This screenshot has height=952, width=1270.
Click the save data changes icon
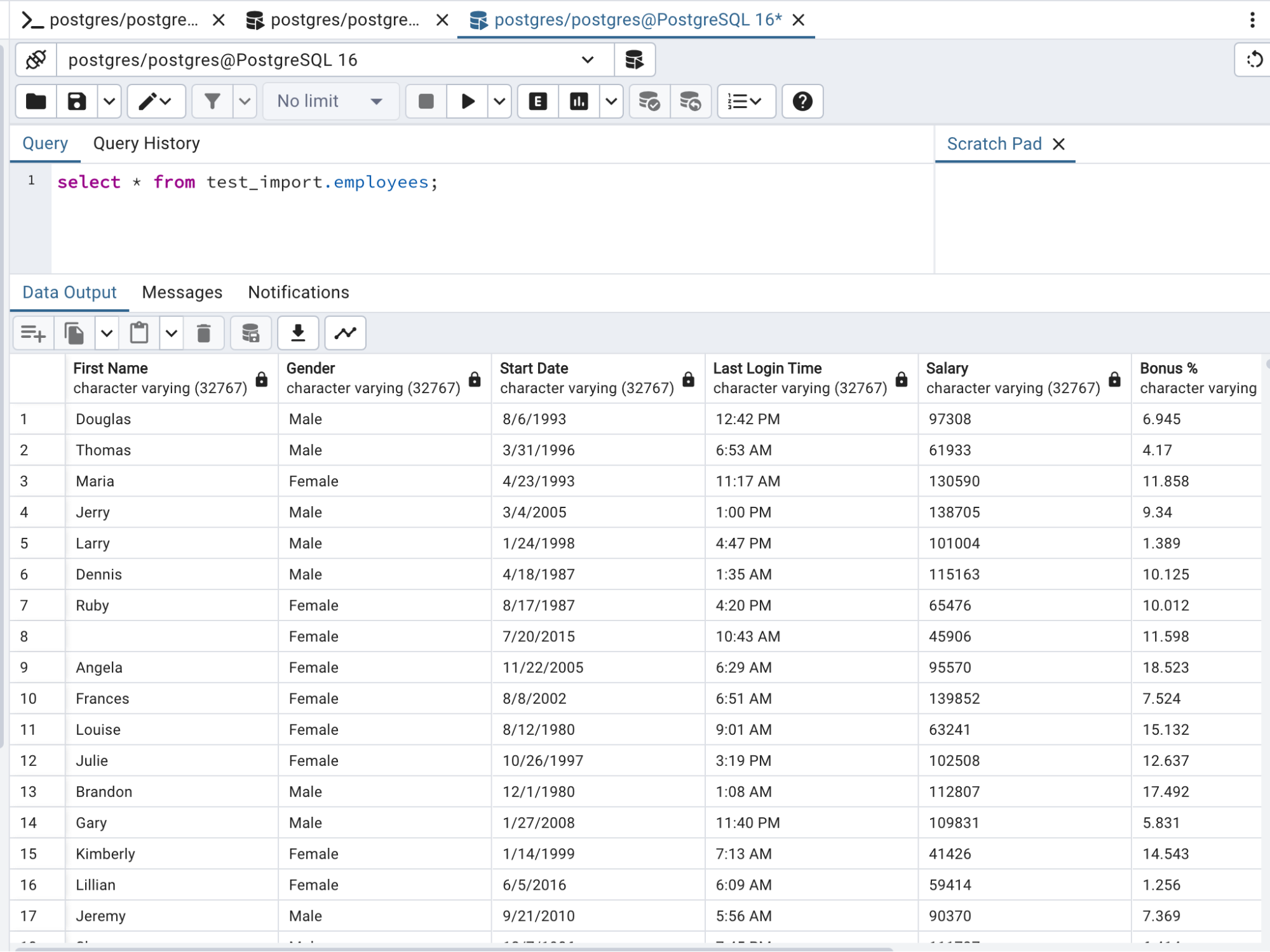[x=250, y=333]
